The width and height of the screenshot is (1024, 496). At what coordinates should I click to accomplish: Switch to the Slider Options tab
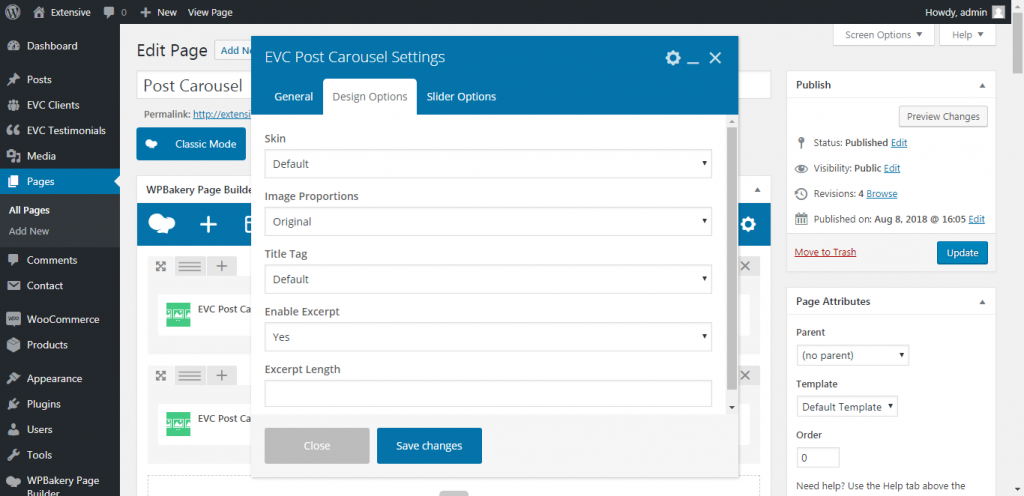coord(461,97)
